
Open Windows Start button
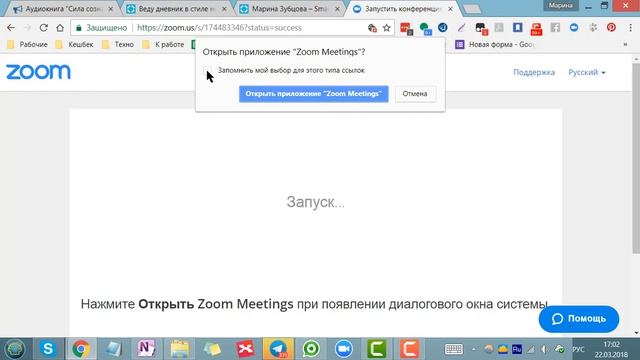[x=15, y=349]
